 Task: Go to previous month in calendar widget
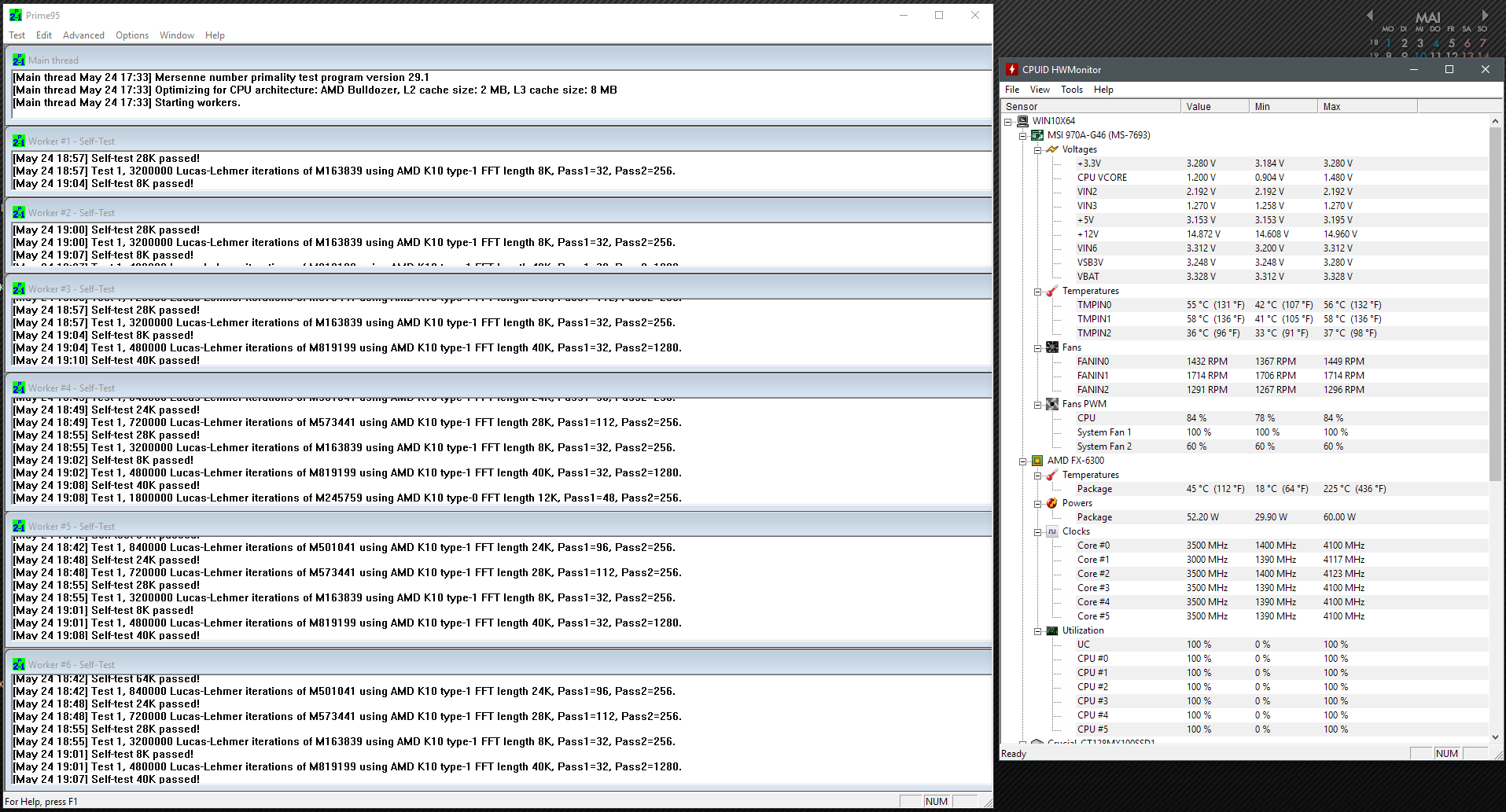1370,16
